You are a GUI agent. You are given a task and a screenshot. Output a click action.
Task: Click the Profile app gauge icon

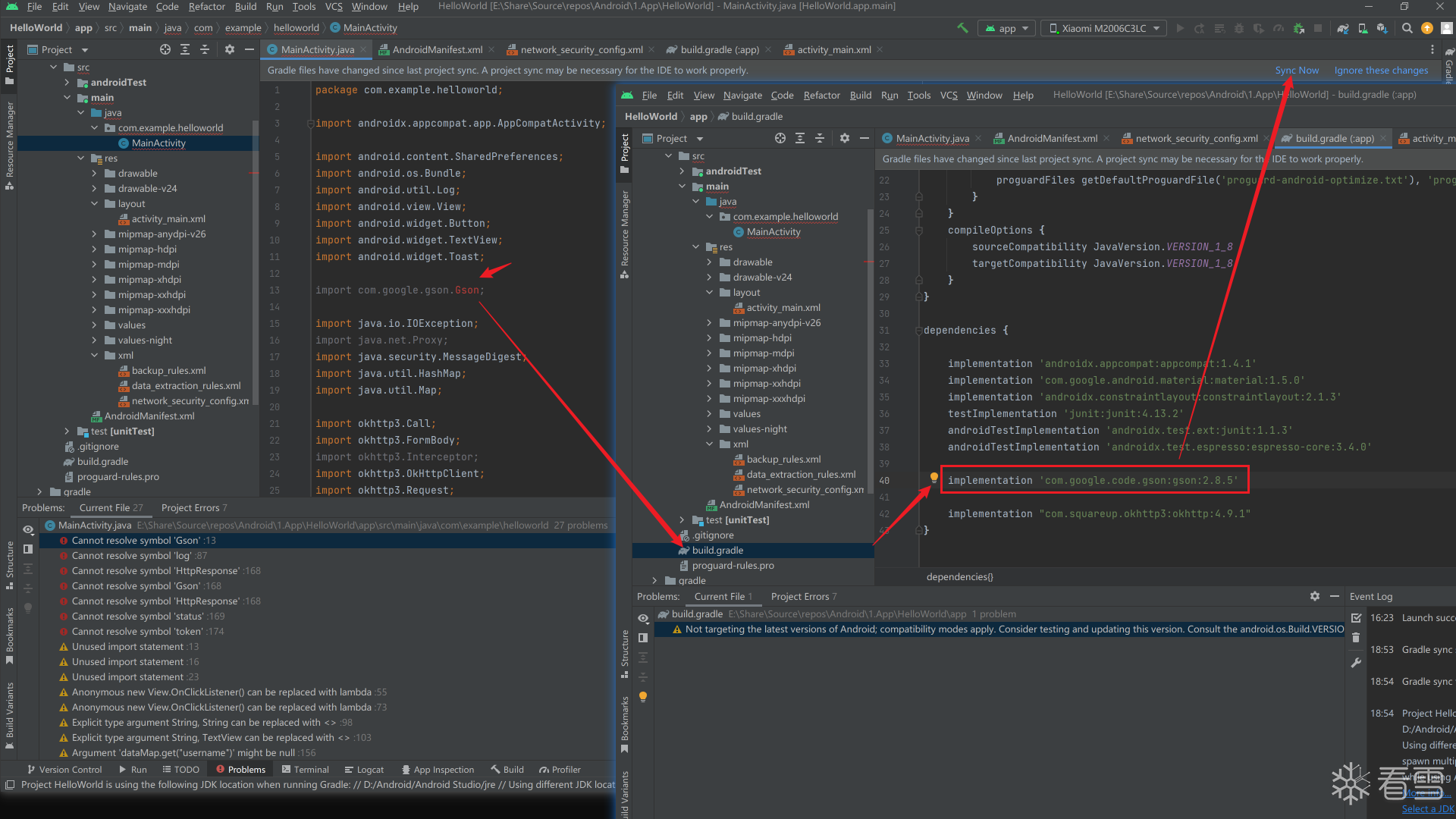click(x=1279, y=28)
